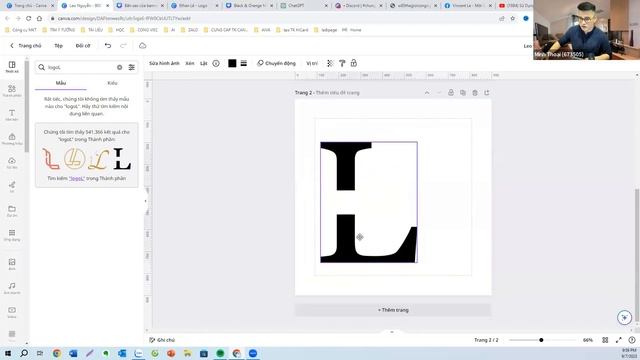
Task: Open line style options
Action: [244, 63]
